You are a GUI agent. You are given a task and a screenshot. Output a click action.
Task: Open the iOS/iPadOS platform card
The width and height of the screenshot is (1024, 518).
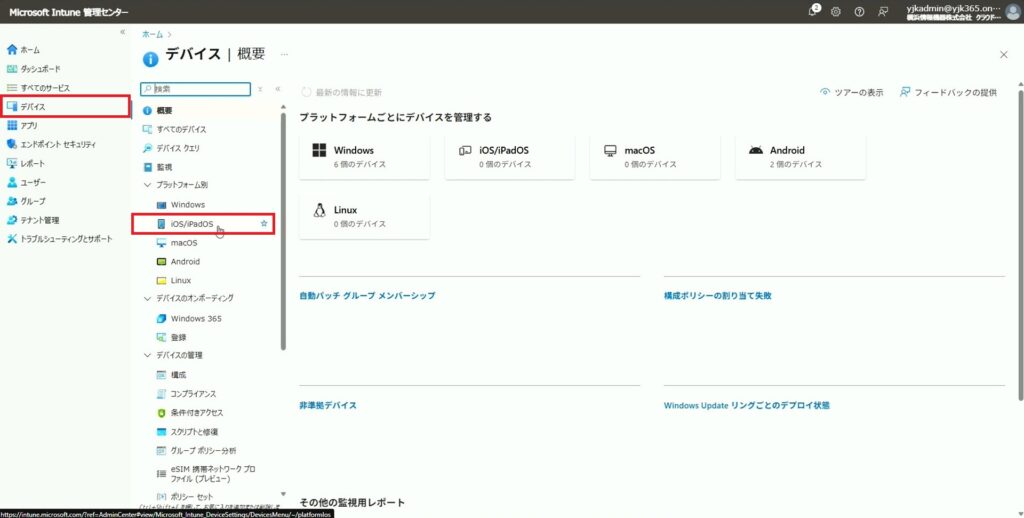(510, 157)
